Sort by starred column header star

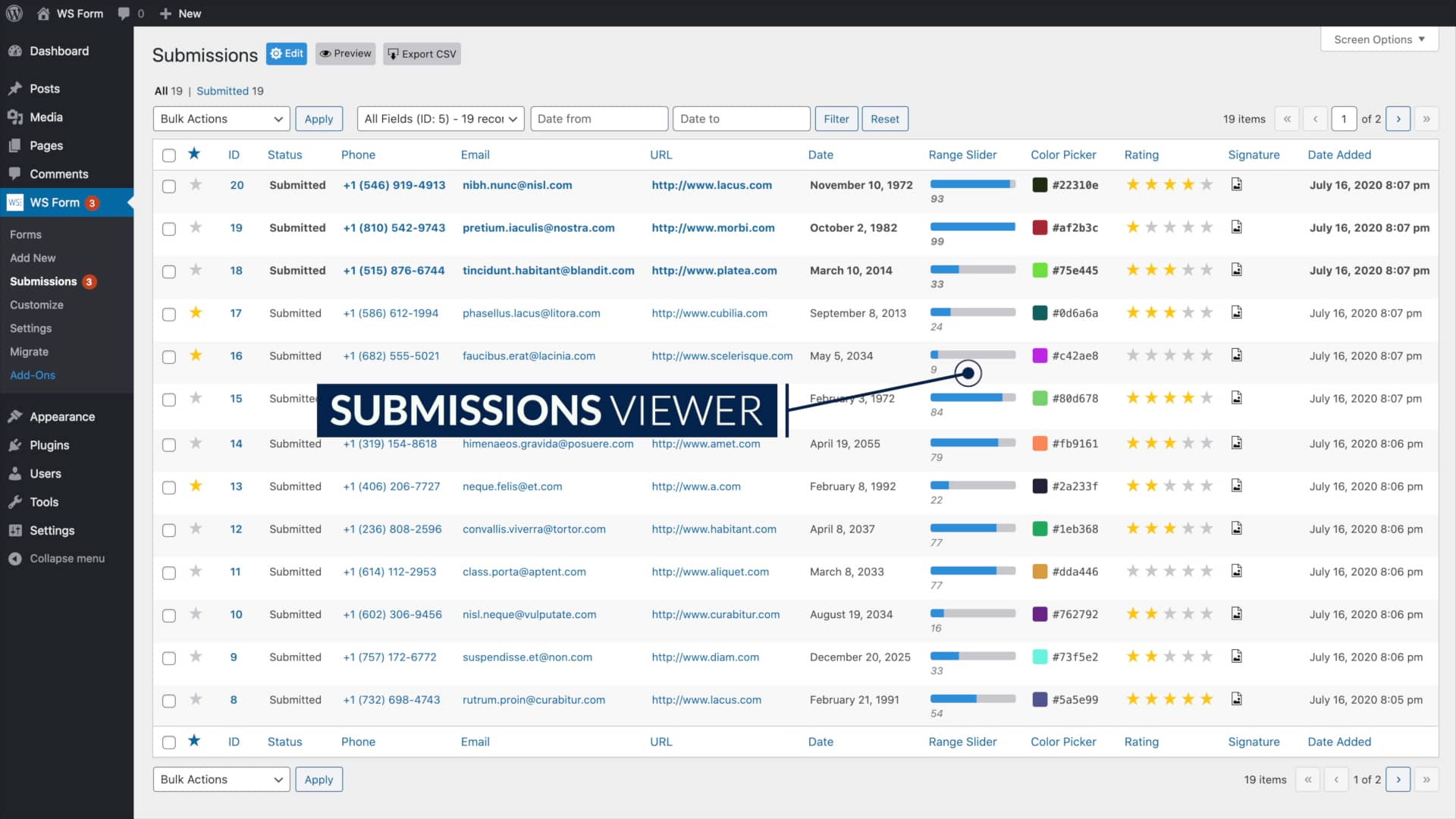point(194,154)
